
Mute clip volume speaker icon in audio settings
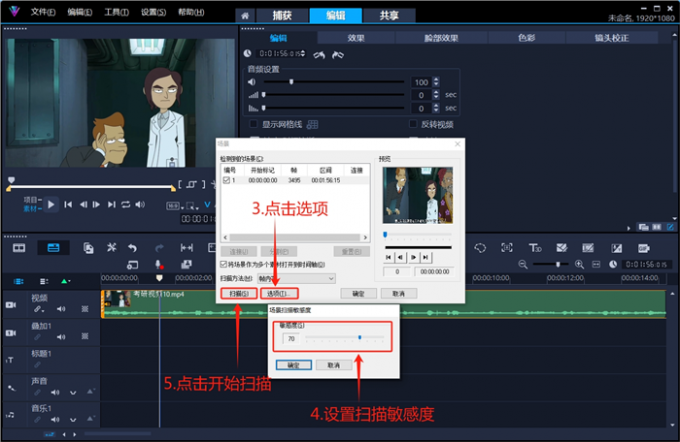252,82
